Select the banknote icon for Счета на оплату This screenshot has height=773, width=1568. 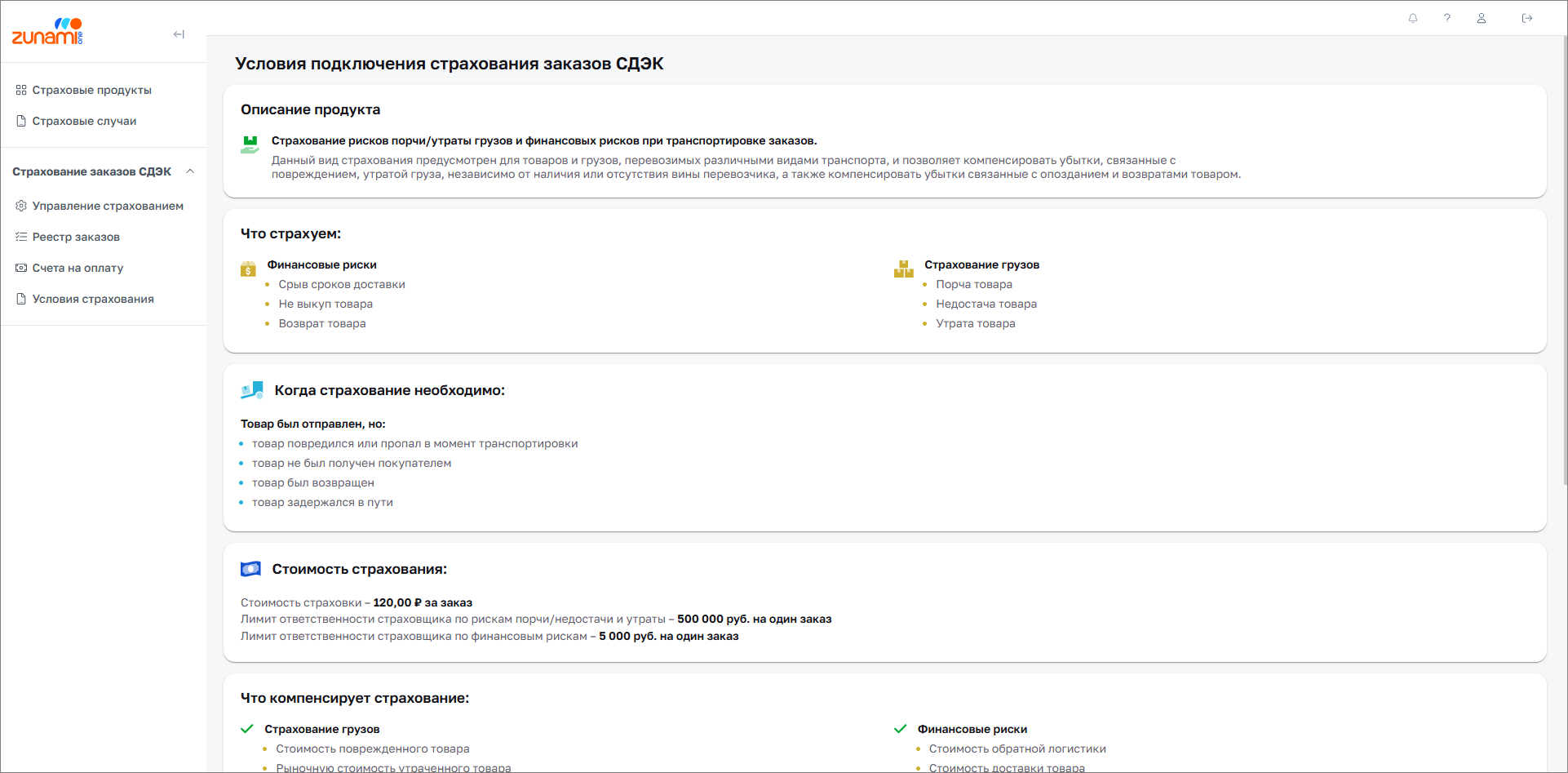coord(20,268)
